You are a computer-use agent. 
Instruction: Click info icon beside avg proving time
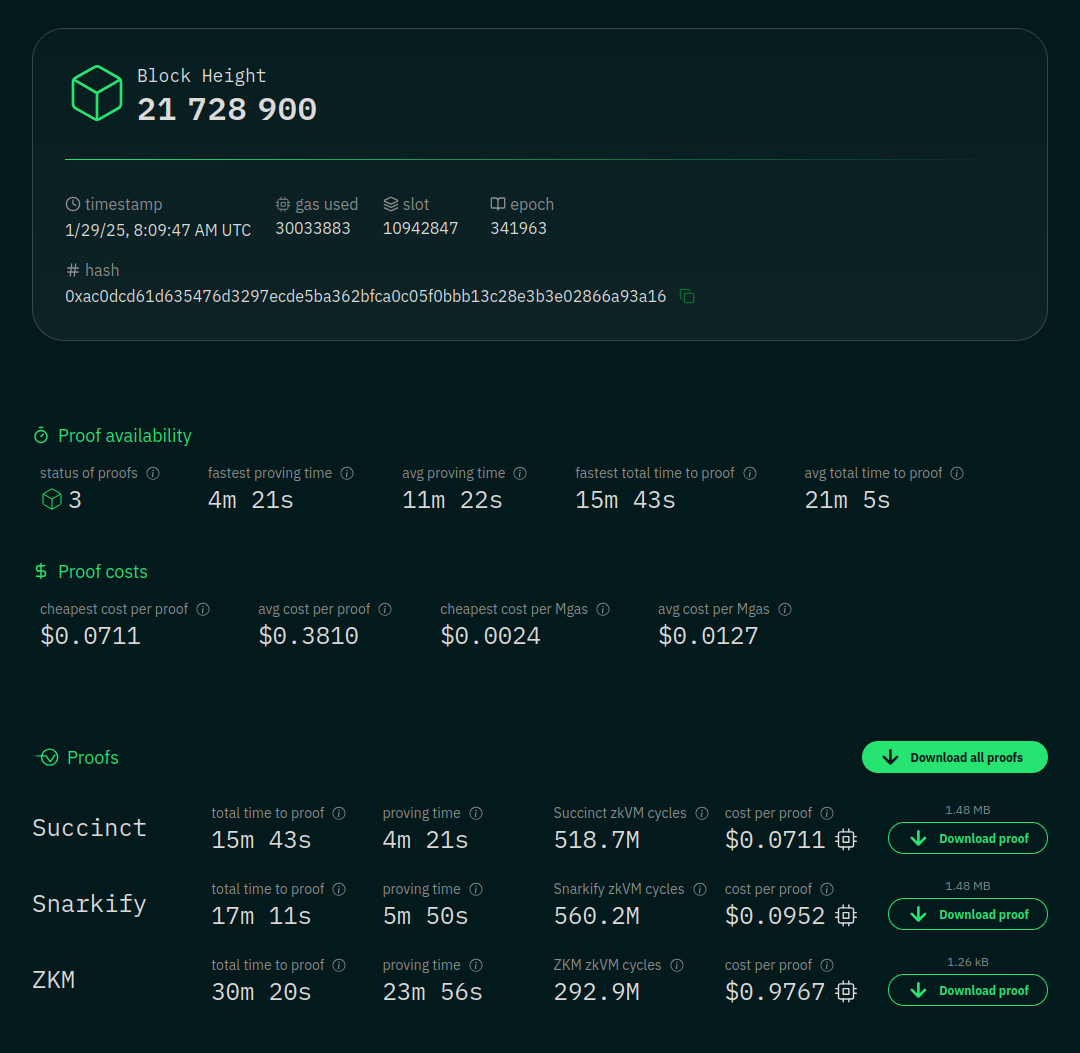[520, 473]
